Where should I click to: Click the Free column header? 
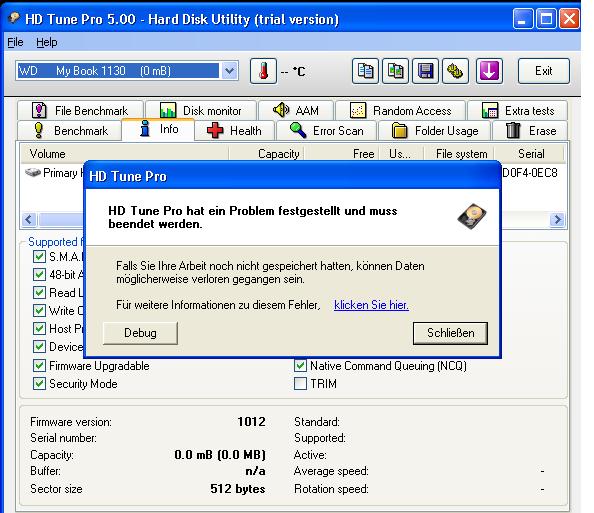point(341,154)
